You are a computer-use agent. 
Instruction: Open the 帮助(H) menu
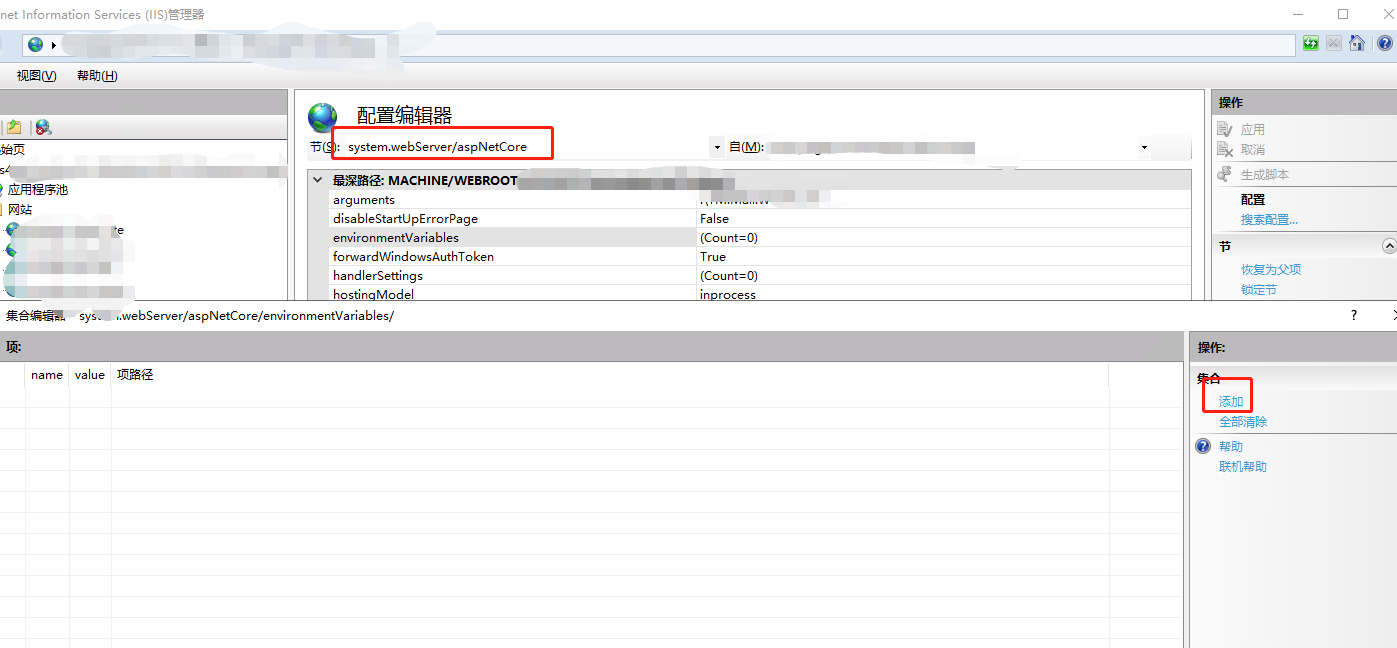point(97,76)
